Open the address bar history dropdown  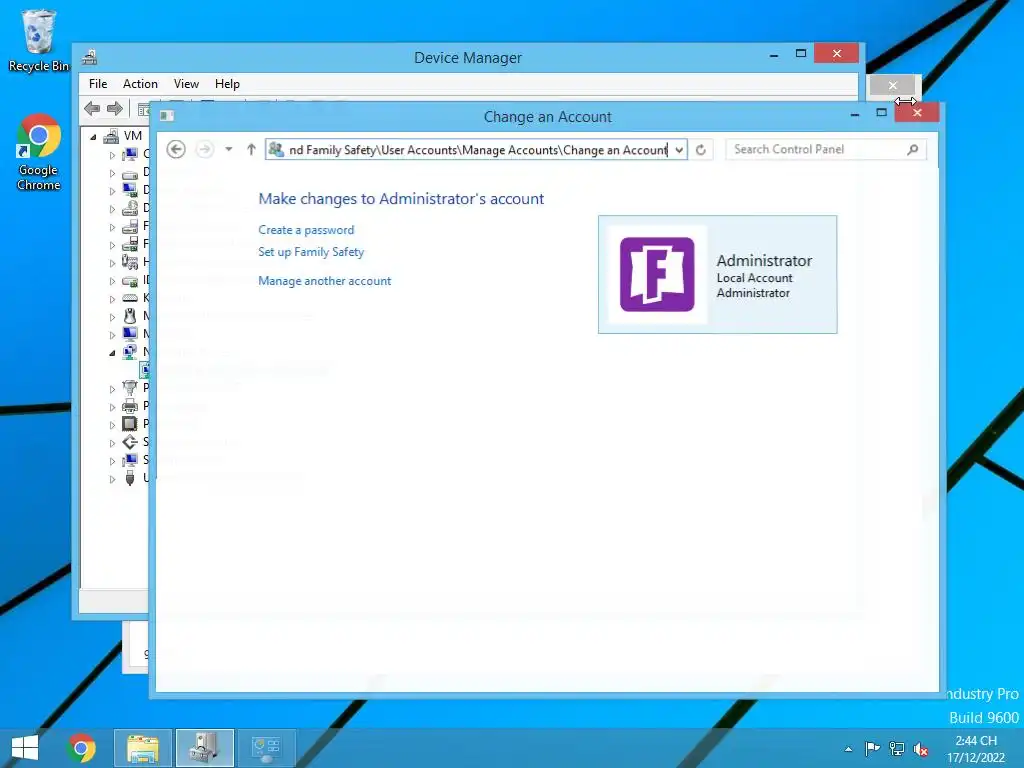point(679,150)
